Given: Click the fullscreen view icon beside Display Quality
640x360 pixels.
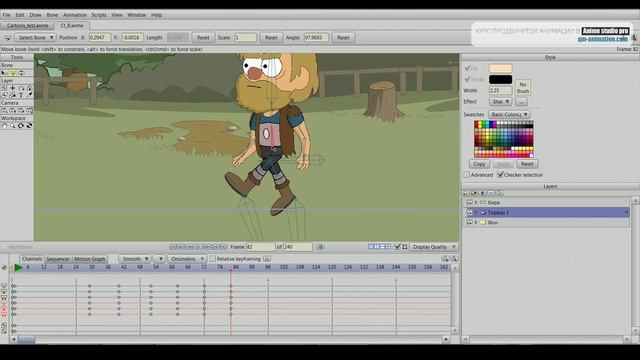Looking at the screenshot, I should click(x=405, y=247).
